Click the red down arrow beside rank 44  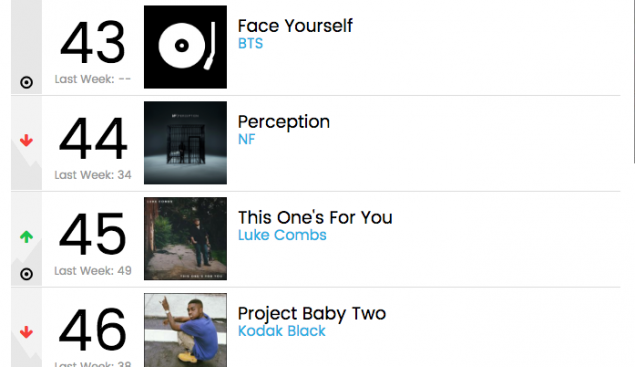[x=26, y=141]
